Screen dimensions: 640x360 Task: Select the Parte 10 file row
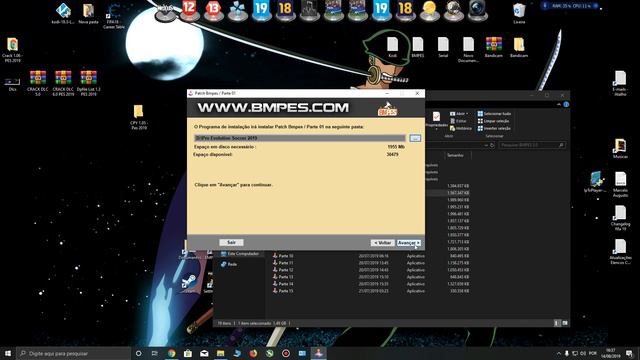tap(371, 256)
